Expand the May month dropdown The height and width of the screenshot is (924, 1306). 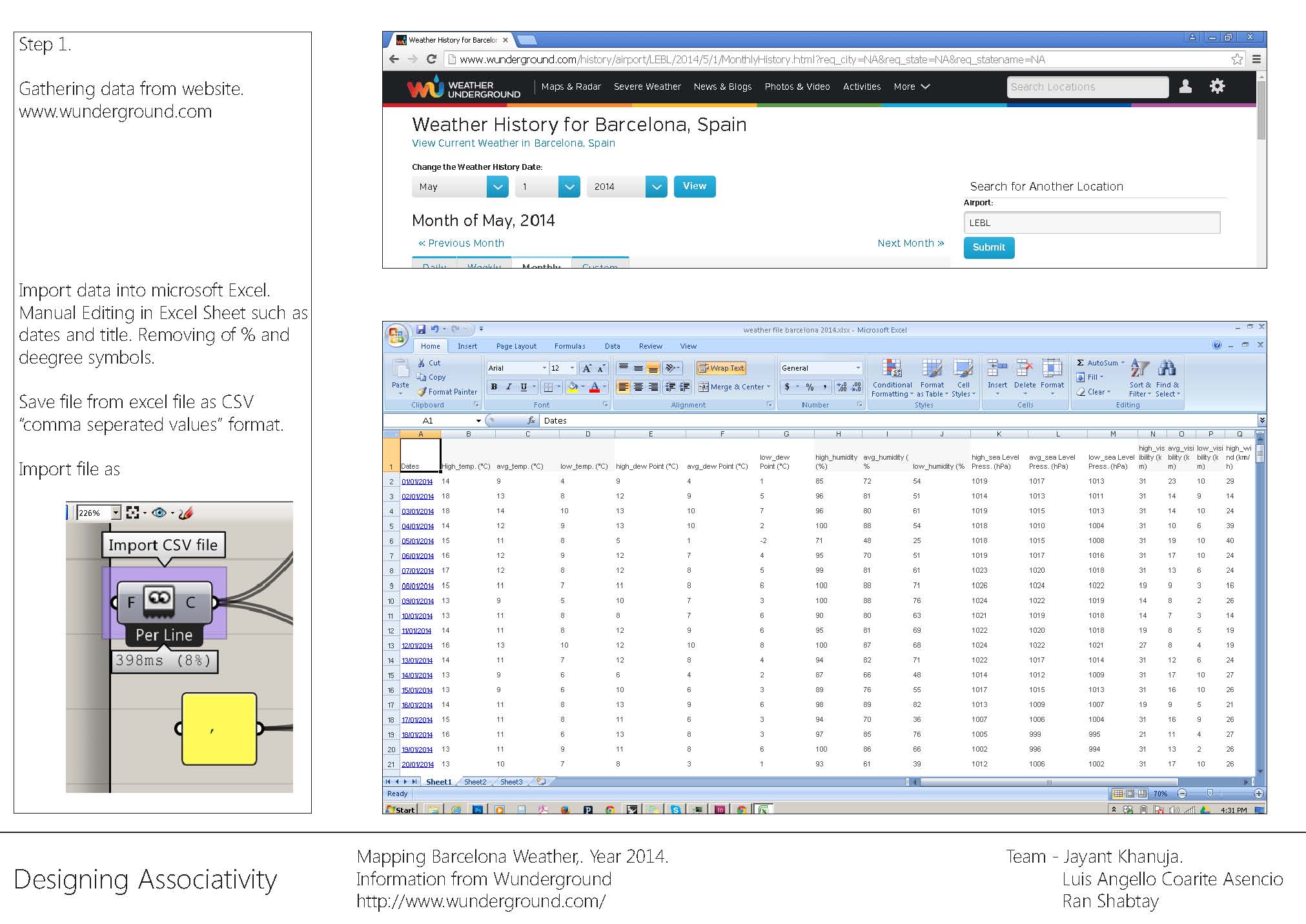coord(497,187)
